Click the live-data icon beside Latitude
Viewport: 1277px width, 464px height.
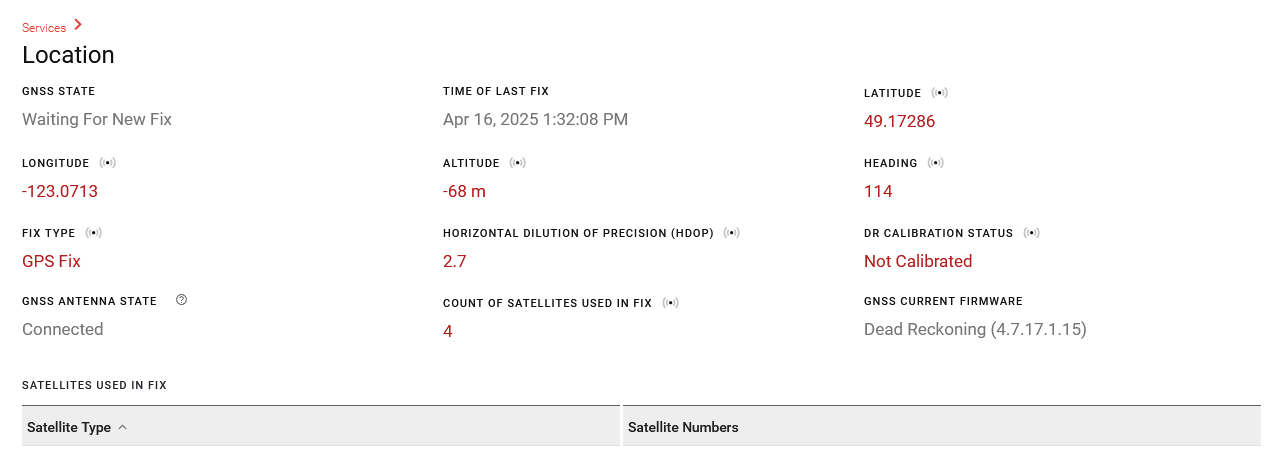click(x=939, y=93)
